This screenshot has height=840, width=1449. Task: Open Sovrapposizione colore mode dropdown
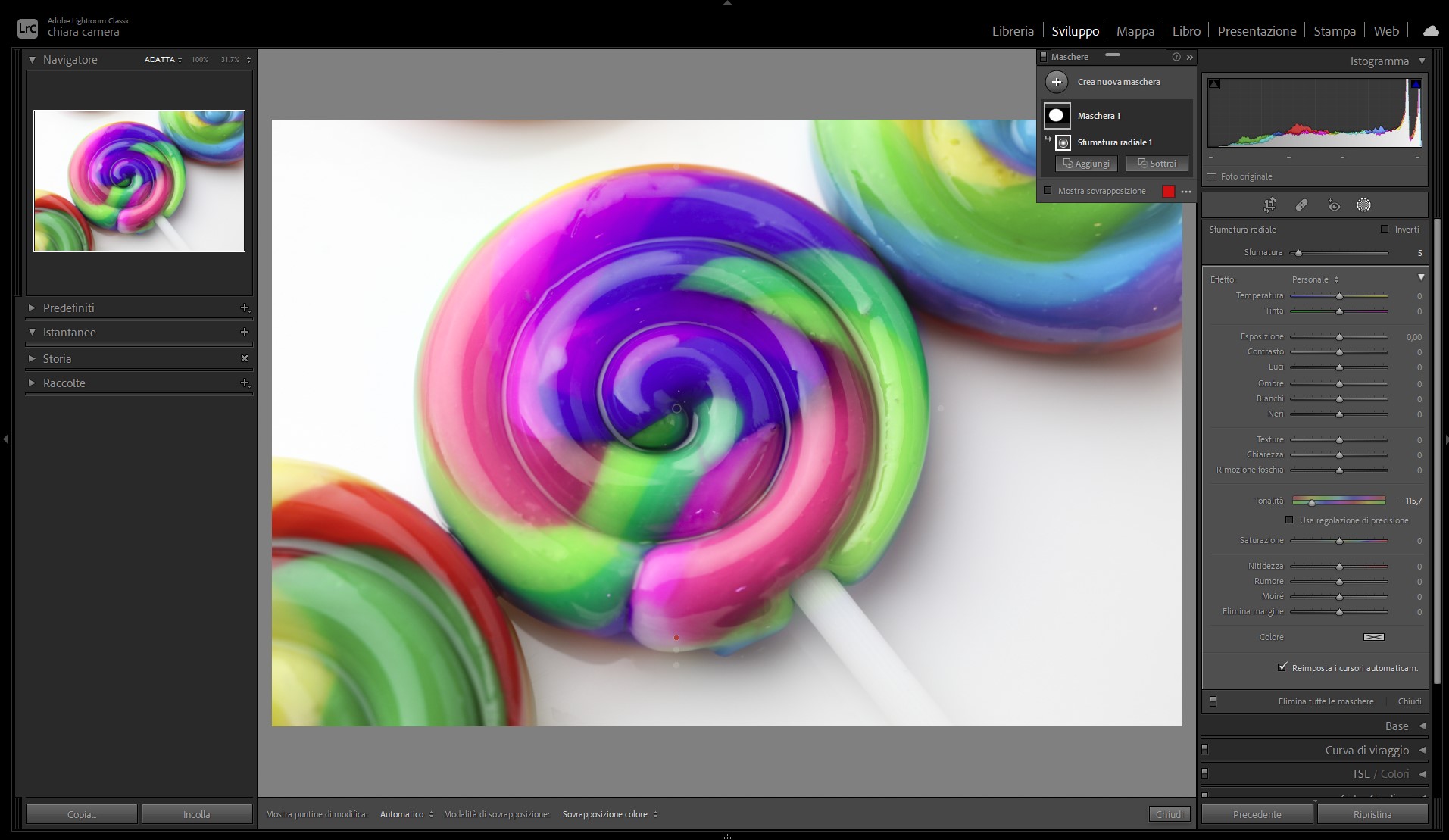point(610,814)
